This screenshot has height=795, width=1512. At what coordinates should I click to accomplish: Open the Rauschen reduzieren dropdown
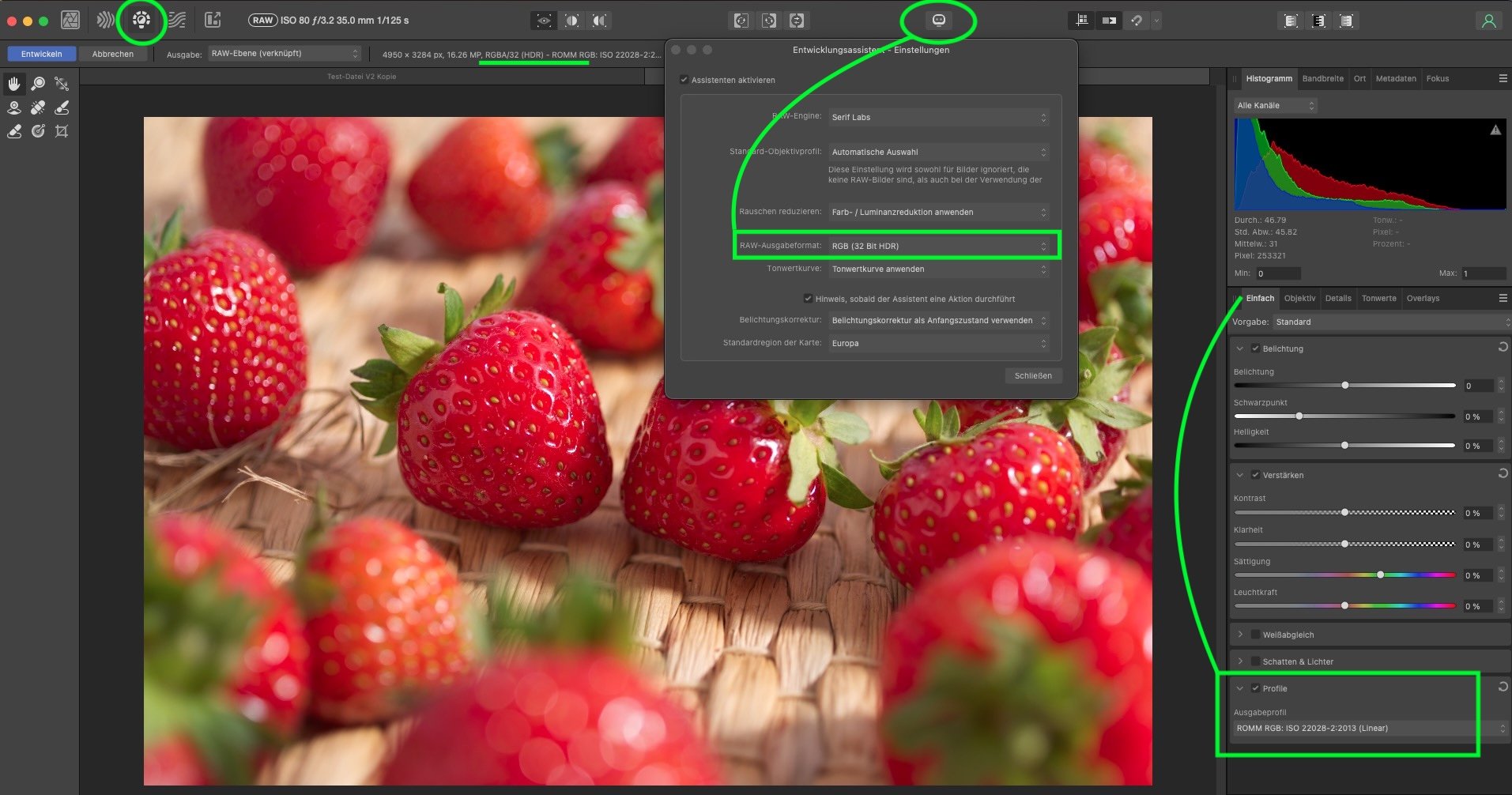click(939, 212)
